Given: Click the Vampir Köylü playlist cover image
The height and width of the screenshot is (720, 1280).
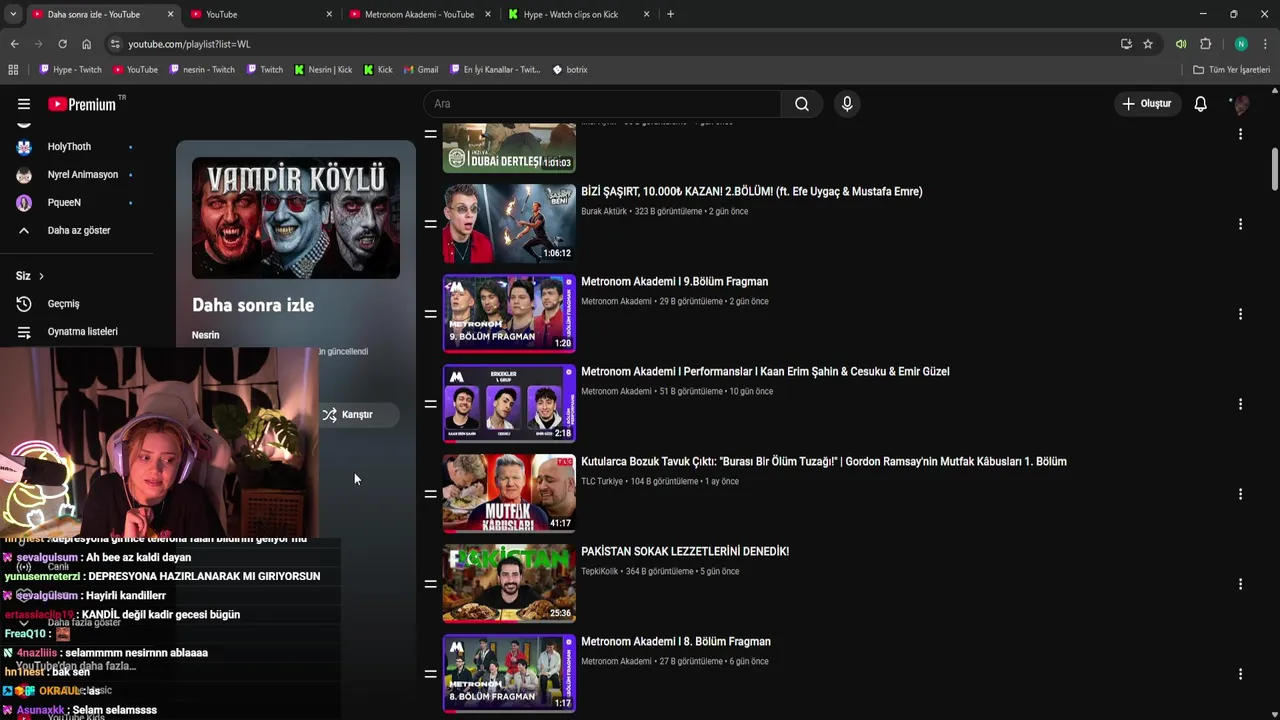Looking at the screenshot, I should tap(296, 218).
